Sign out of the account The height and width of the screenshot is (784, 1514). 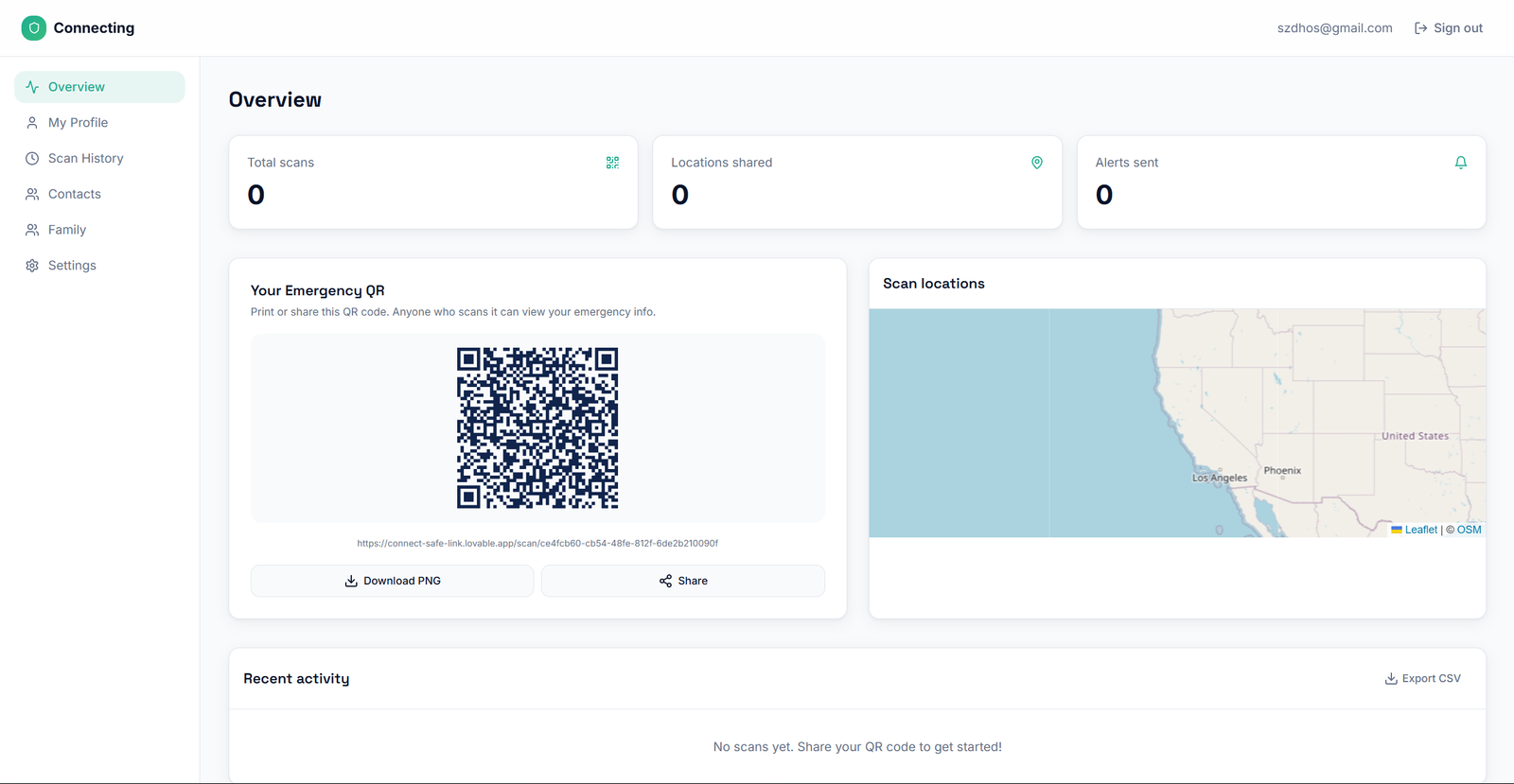[x=1448, y=28]
